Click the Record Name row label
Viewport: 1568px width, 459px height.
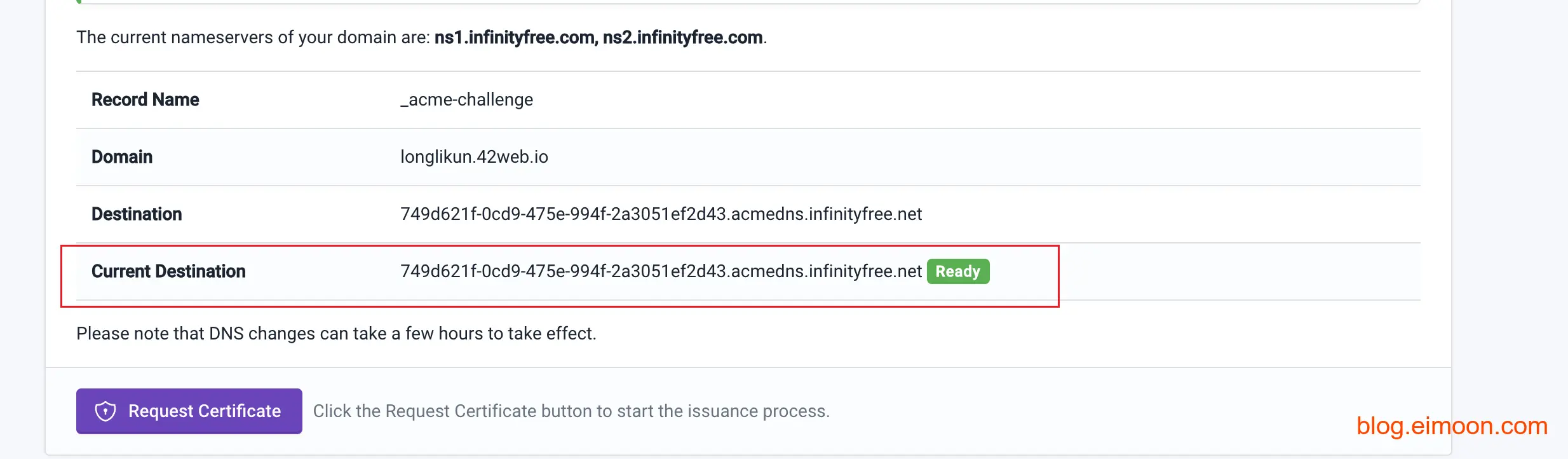(145, 100)
